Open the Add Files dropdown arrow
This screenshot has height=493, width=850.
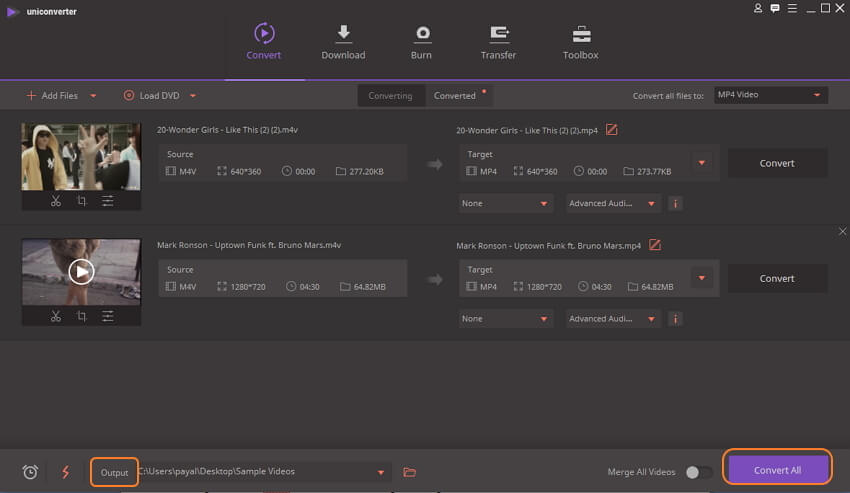click(x=93, y=96)
